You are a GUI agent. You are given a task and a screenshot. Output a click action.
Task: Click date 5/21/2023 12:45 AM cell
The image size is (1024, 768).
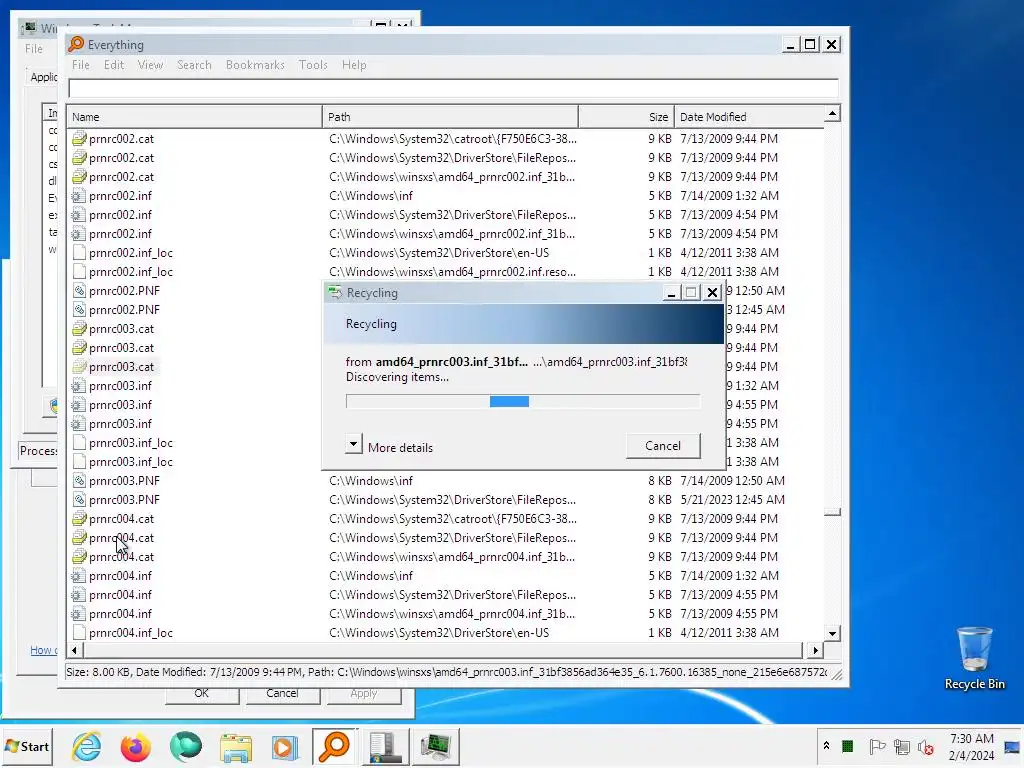coord(732,500)
